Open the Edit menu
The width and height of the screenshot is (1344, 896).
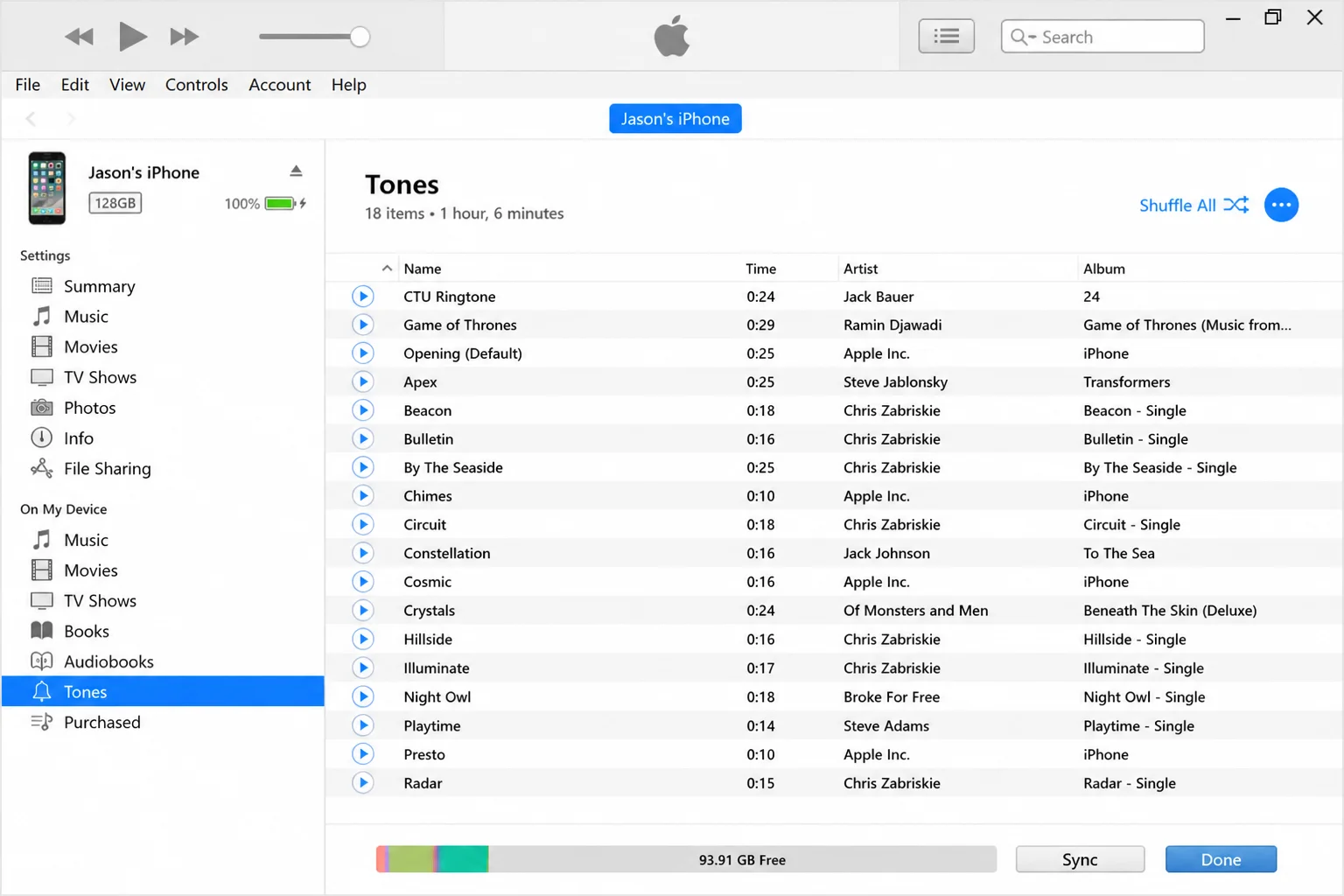click(75, 85)
